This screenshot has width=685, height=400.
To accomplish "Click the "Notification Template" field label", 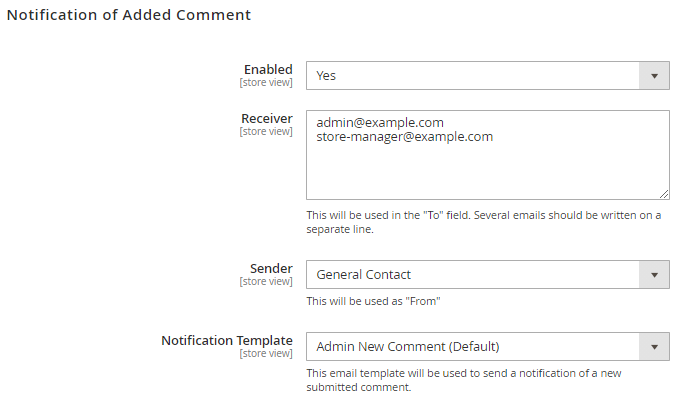I will [227, 340].
